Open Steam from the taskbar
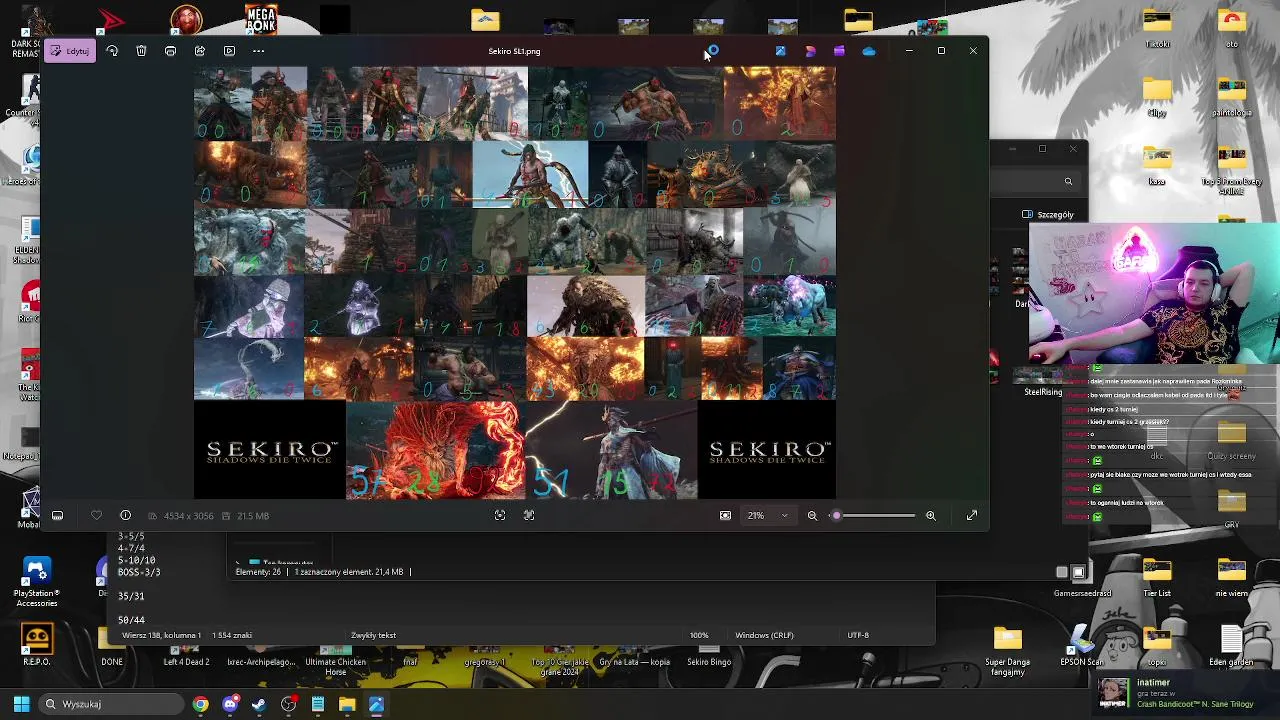The height and width of the screenshot is (720, 1280). click(x=259, y=704)
